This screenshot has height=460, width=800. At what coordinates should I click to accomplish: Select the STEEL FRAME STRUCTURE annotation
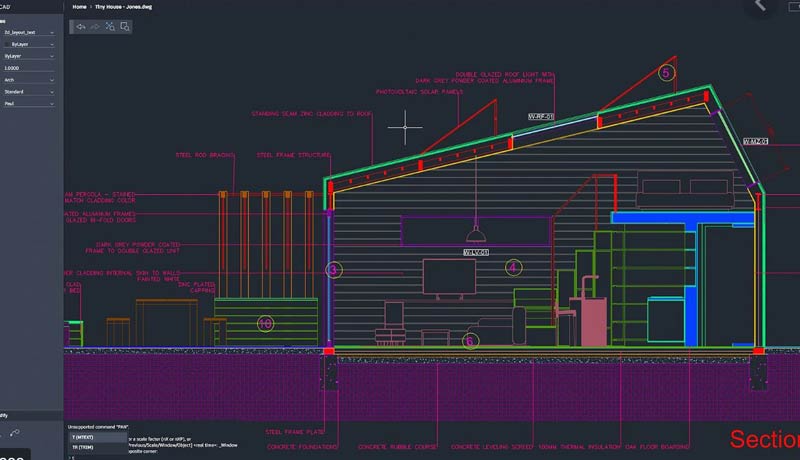(293, 155)
